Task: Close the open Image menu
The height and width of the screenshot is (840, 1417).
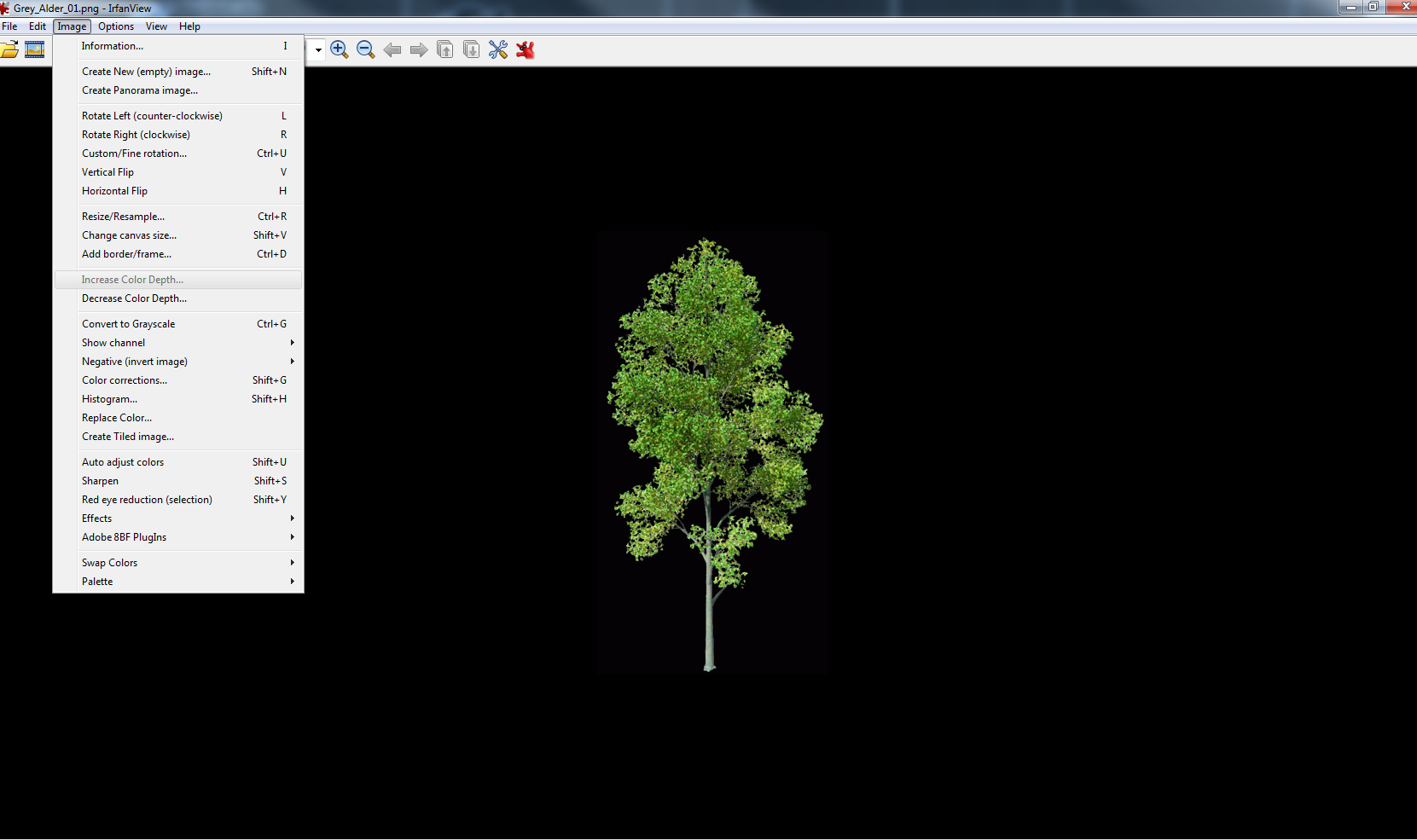Action: point(72,26)
